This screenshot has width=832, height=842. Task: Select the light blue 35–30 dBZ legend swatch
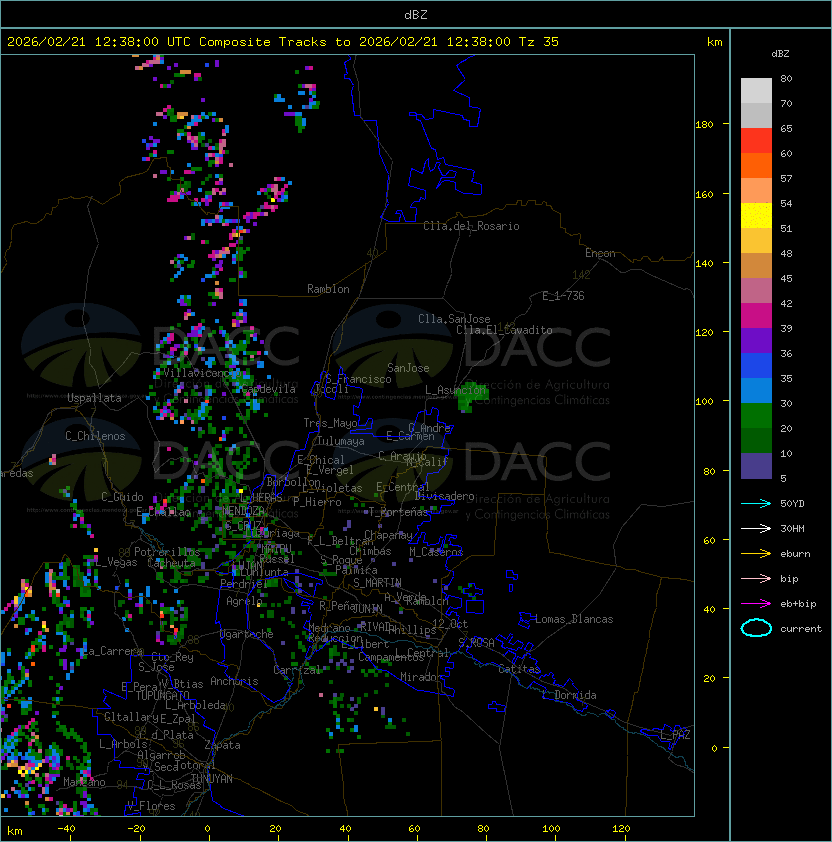click(756, 391)
